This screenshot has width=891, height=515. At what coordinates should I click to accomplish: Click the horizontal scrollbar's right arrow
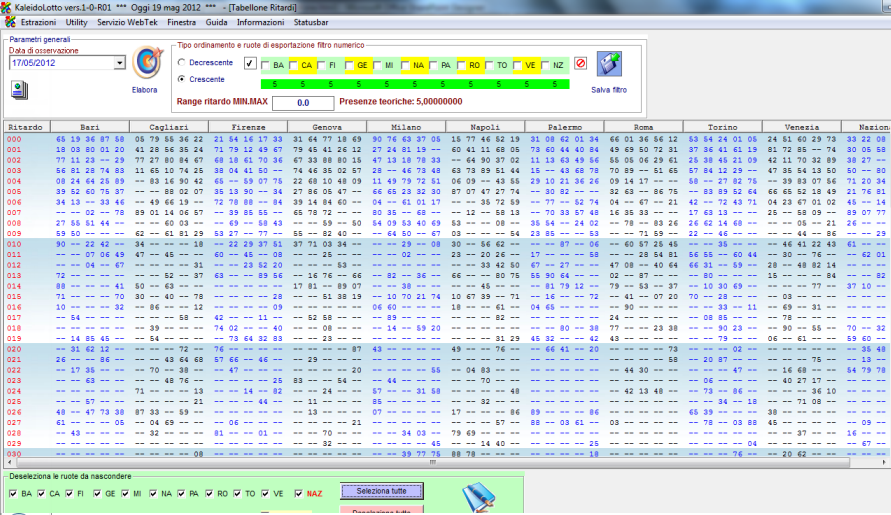pos(884,462)
